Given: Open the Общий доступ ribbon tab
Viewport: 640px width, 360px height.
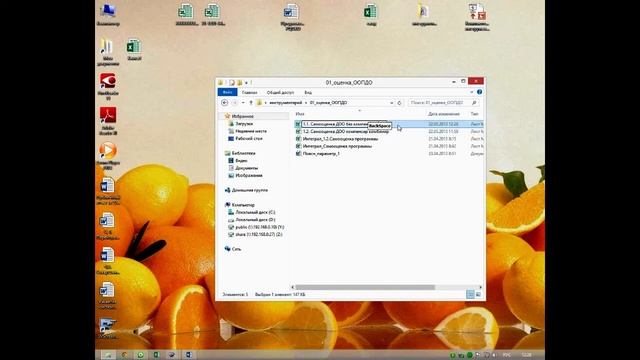Looking at the screenshot, I should (x=280, y=93).
